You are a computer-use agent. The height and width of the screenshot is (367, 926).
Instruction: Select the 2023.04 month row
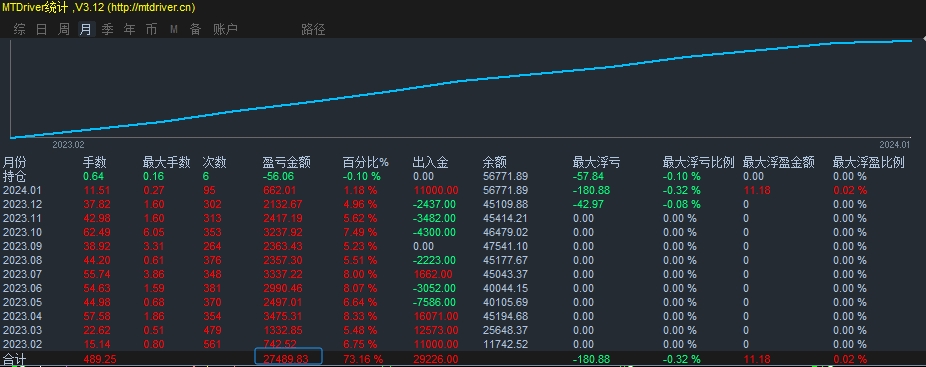[463, 316]
